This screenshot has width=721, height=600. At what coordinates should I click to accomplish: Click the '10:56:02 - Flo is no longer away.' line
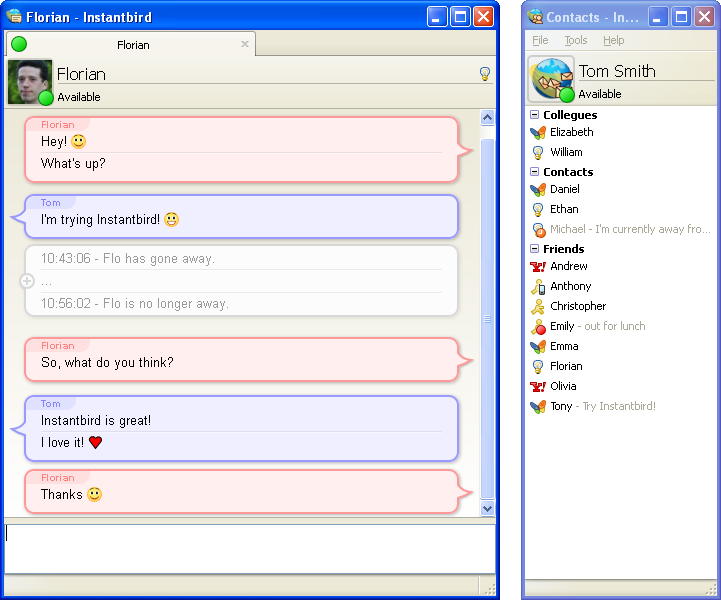tap(135, 304)
